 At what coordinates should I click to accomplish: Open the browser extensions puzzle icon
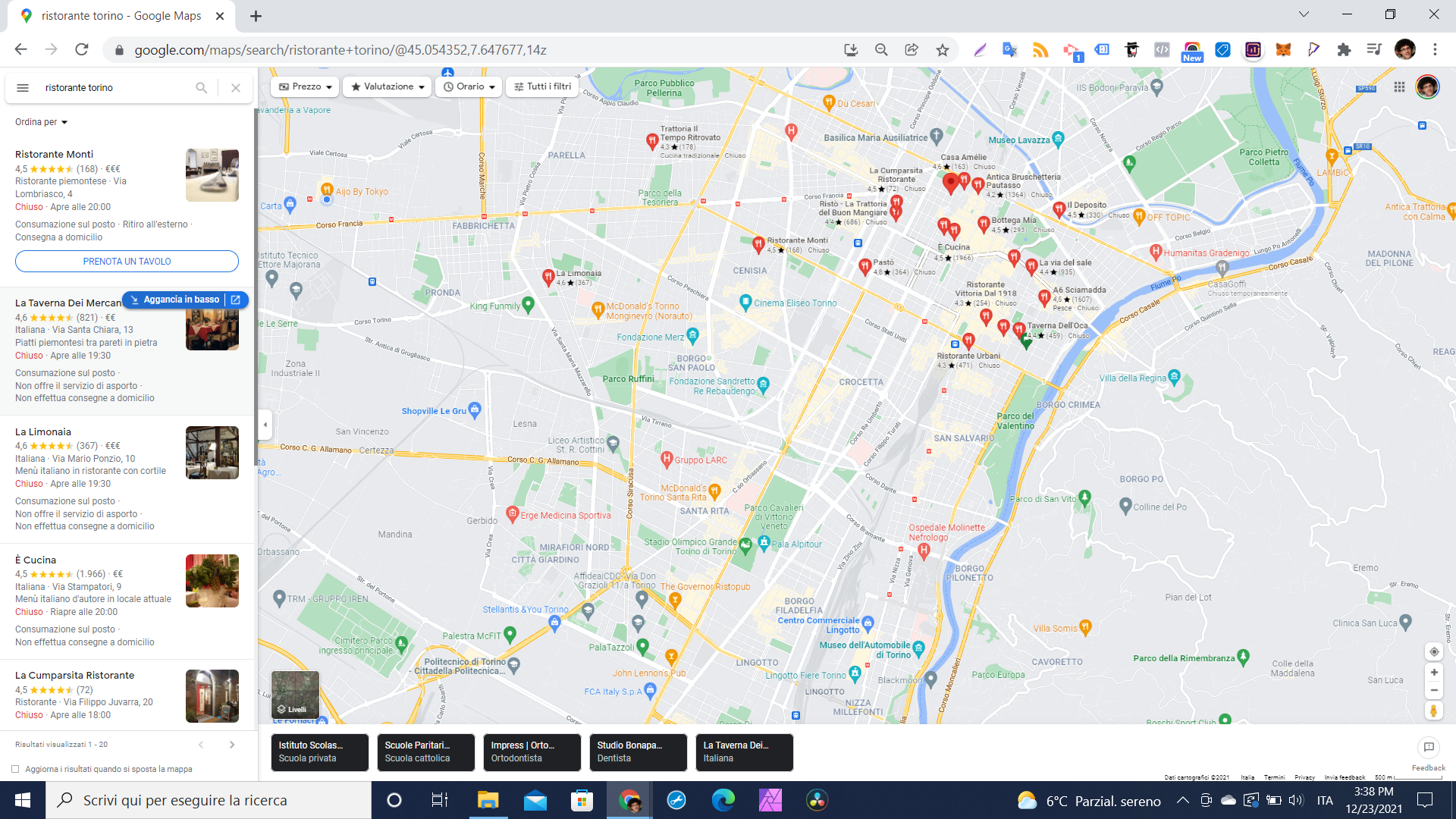[1344, 50]
